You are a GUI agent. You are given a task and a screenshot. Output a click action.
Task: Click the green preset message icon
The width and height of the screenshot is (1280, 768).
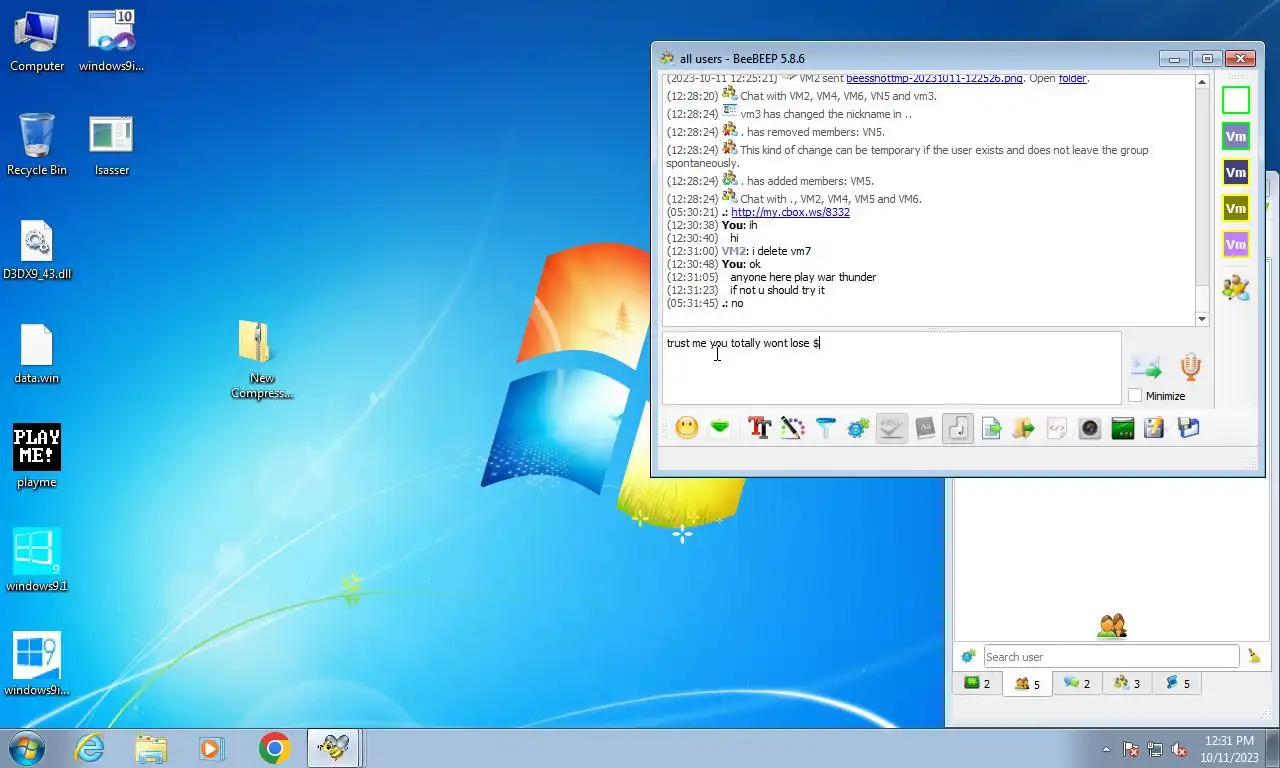pyautogui.click(x=720, y=428)
